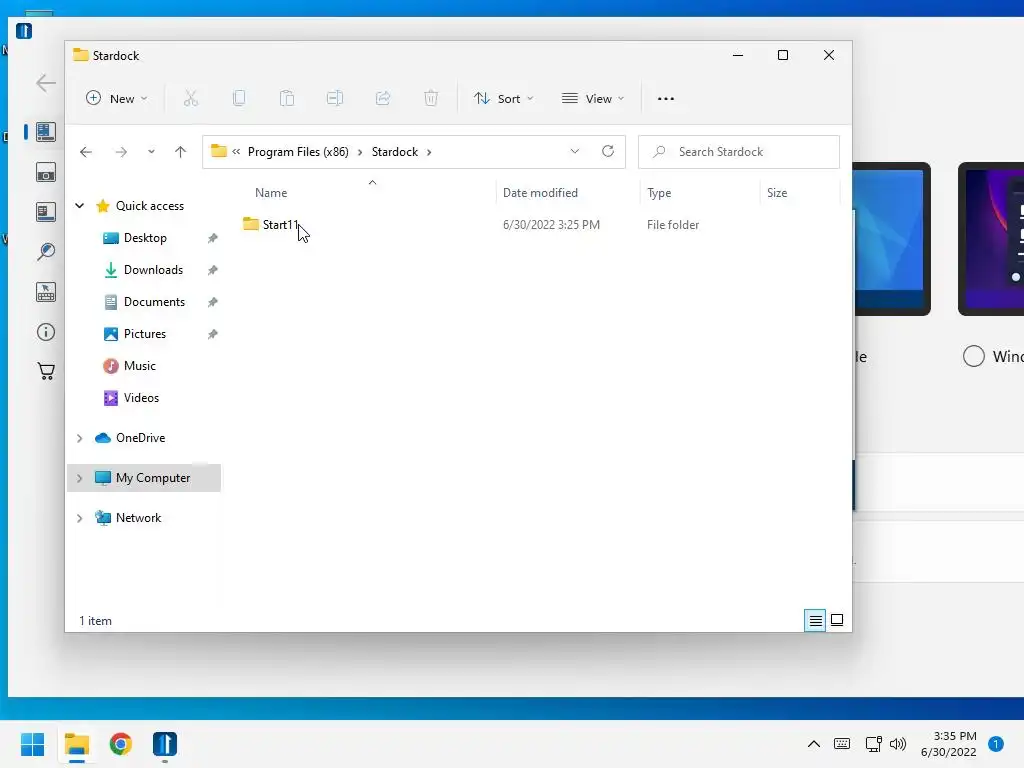Image resolution: width=1024 pixels, height=768 pixels.
Task: Expand the OneDrive tree node
Action: click(80, 438)
